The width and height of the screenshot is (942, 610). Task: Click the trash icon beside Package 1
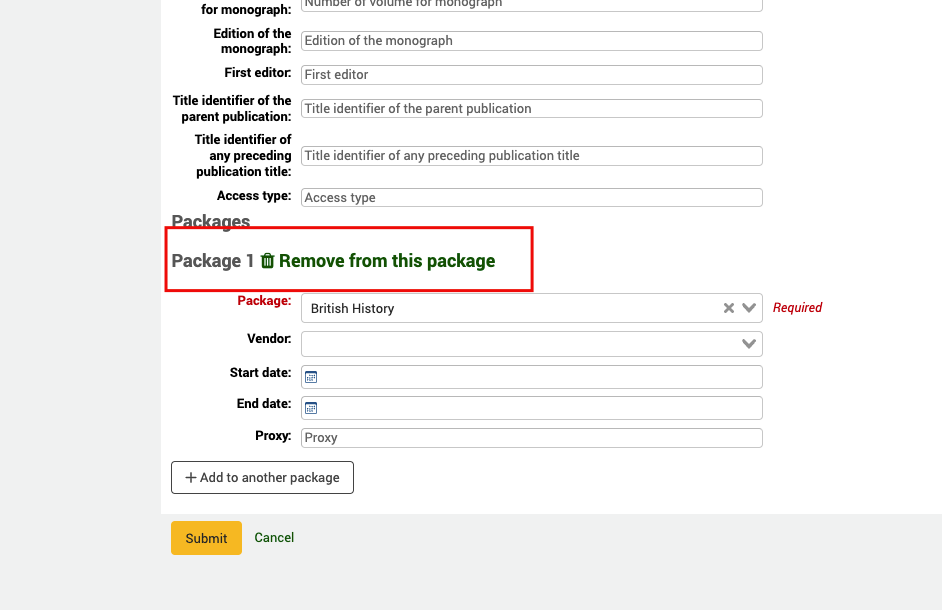(267, 260)
